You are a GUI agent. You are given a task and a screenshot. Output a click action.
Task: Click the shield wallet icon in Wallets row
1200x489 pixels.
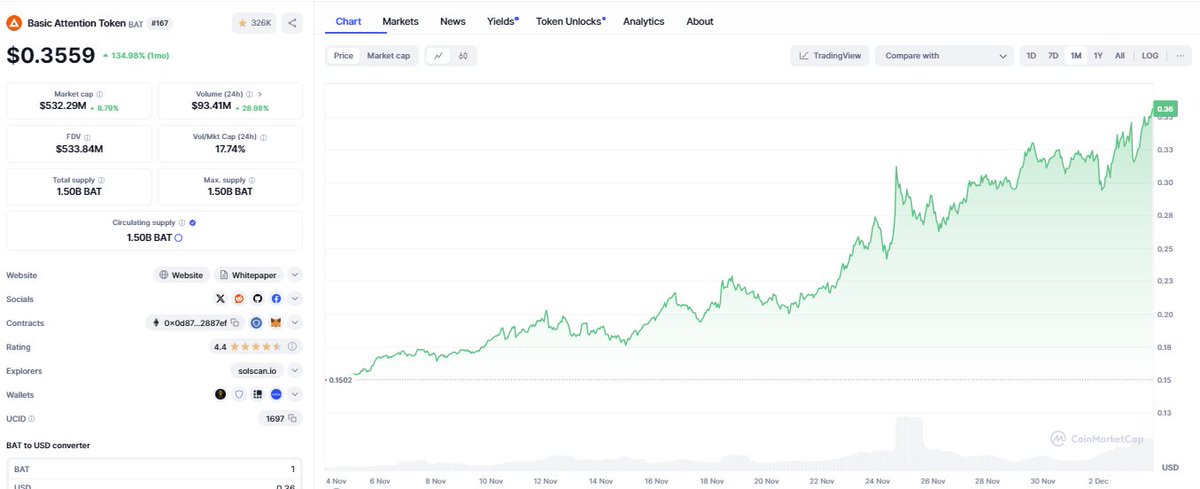pos(239,395)
